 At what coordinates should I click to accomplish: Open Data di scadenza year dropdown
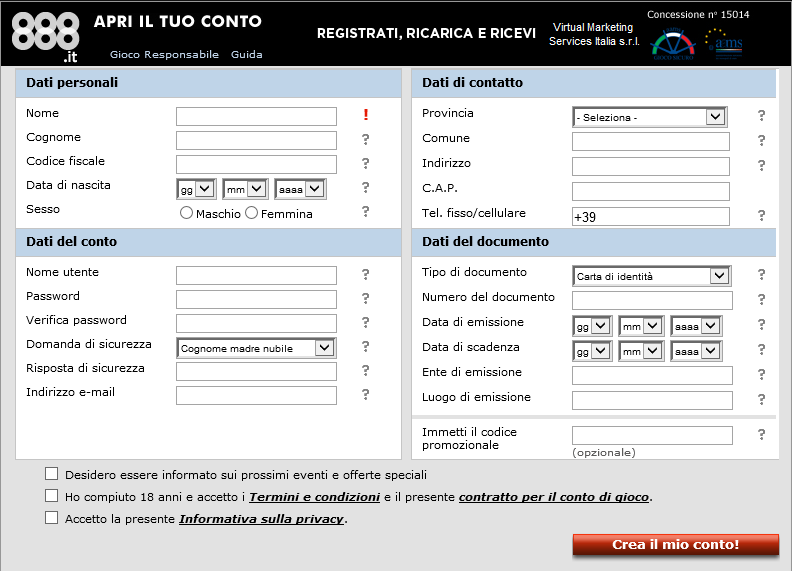(697, 351)
